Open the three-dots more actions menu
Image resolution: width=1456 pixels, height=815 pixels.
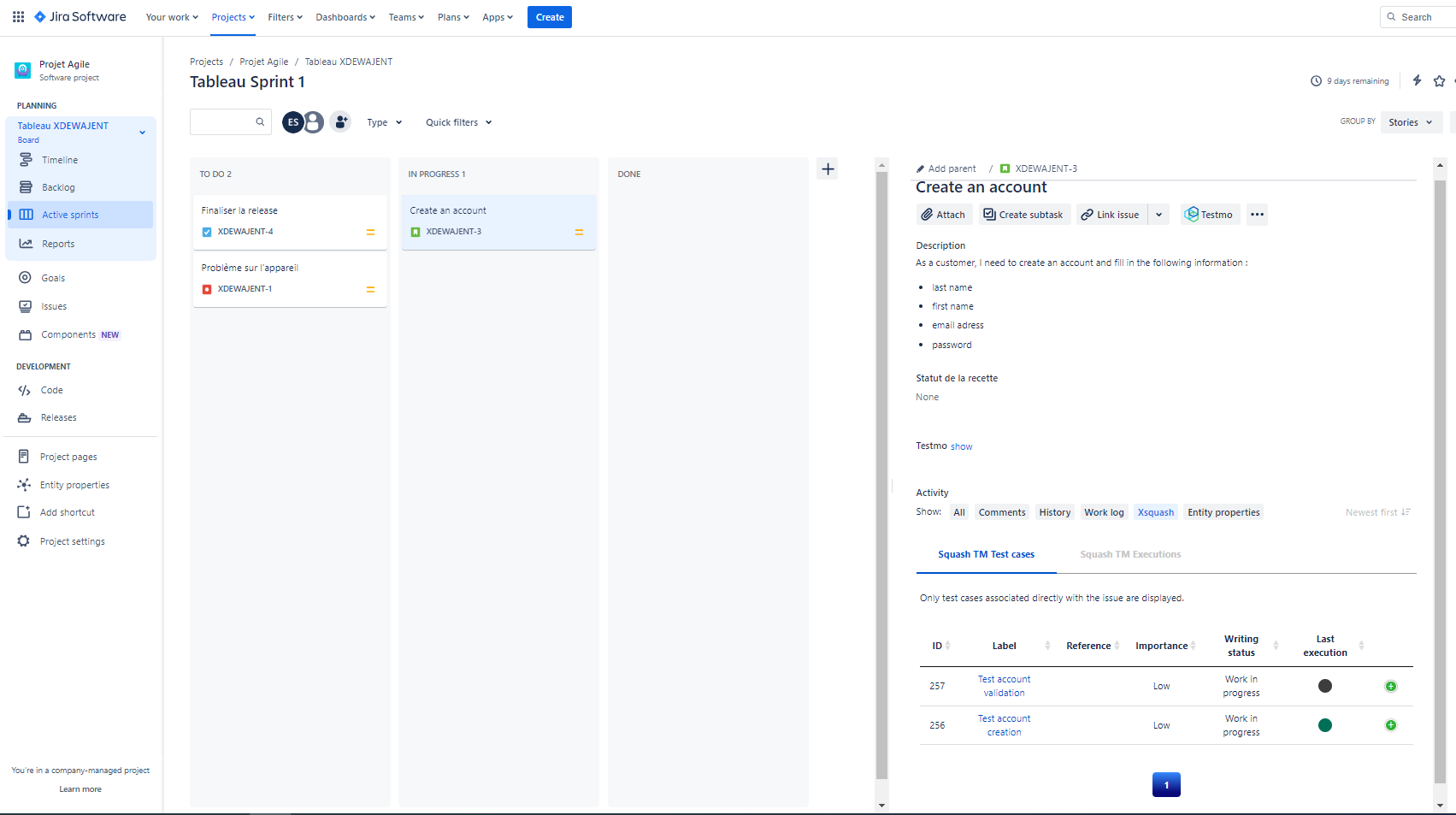[x=1256, y=215]
